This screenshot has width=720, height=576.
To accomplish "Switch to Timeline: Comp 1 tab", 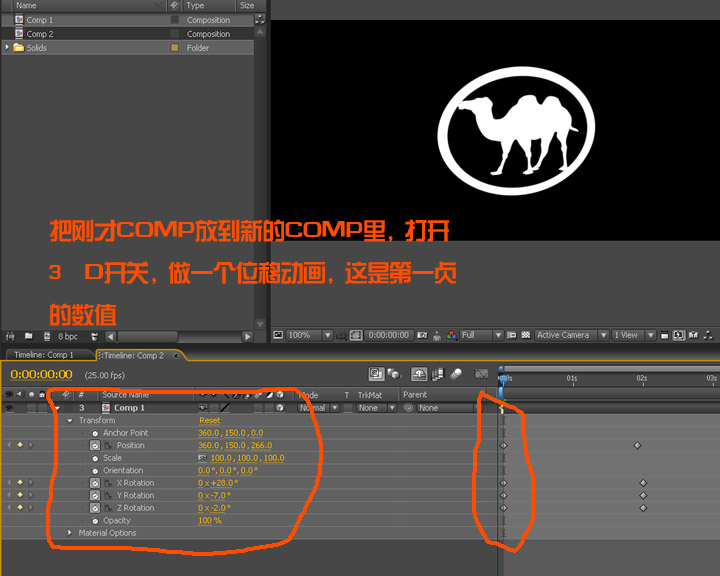I will pyautogui.click(x=44, y=355).
